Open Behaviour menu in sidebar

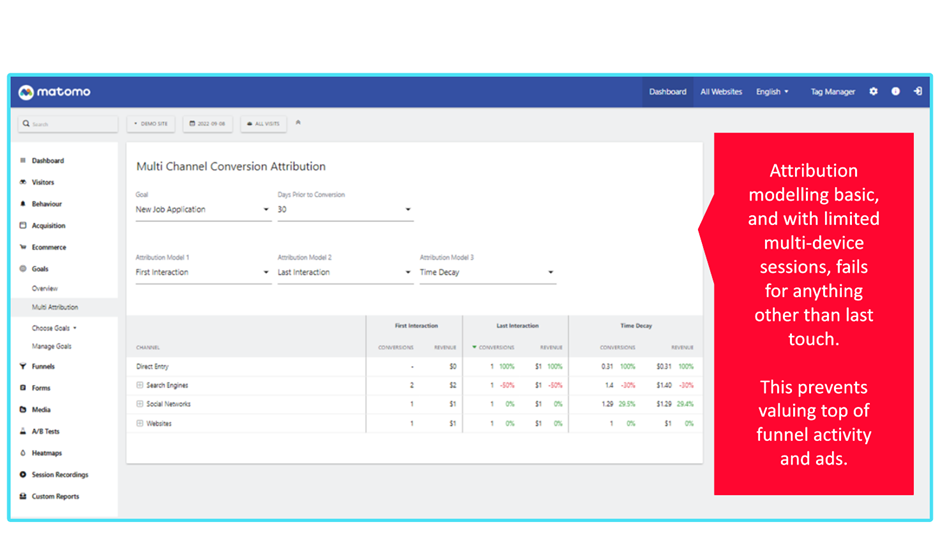click(x=47, y=204)
